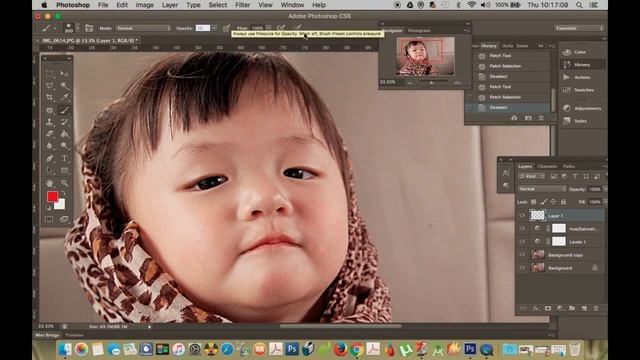The image size is (640, 360).
Task: Change screen mode from toolbox
Action: [64, 219]
